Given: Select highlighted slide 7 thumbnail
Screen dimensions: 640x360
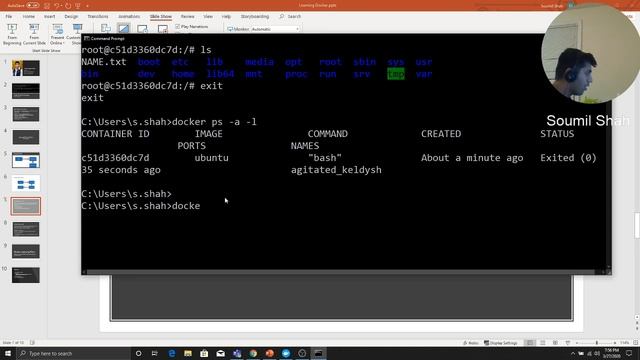Looking at the screenshot, I should coord(26,206).
